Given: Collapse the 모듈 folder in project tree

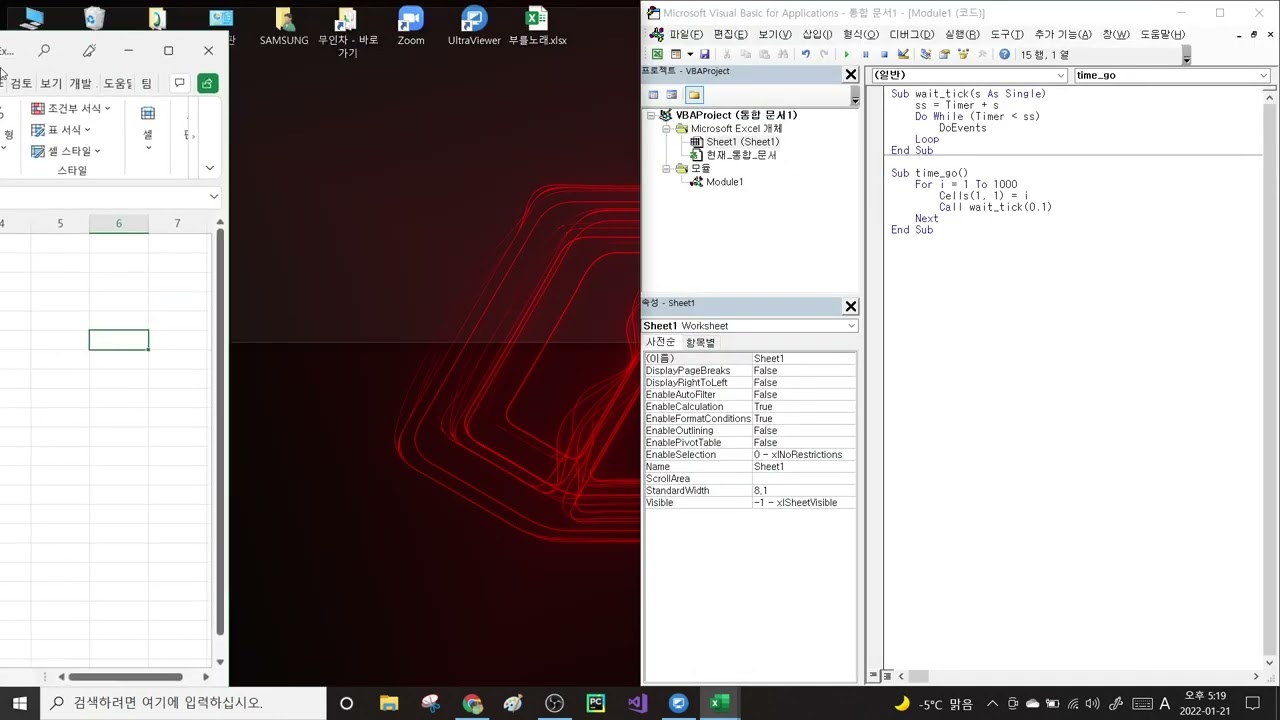Looking at the screenshot, I should pyautogui.click(x=666, y=168).
